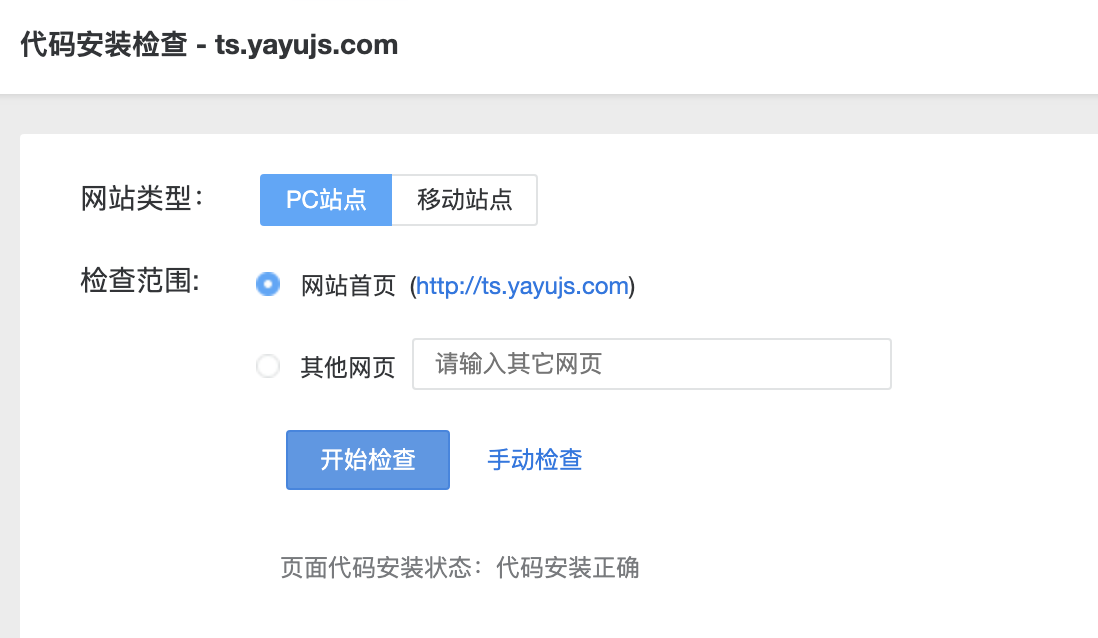Click the ts.yayujs.com domain in the header title
Image resolution: width=1098 pixels, height=638 pixels.
[x=307, y=45]
